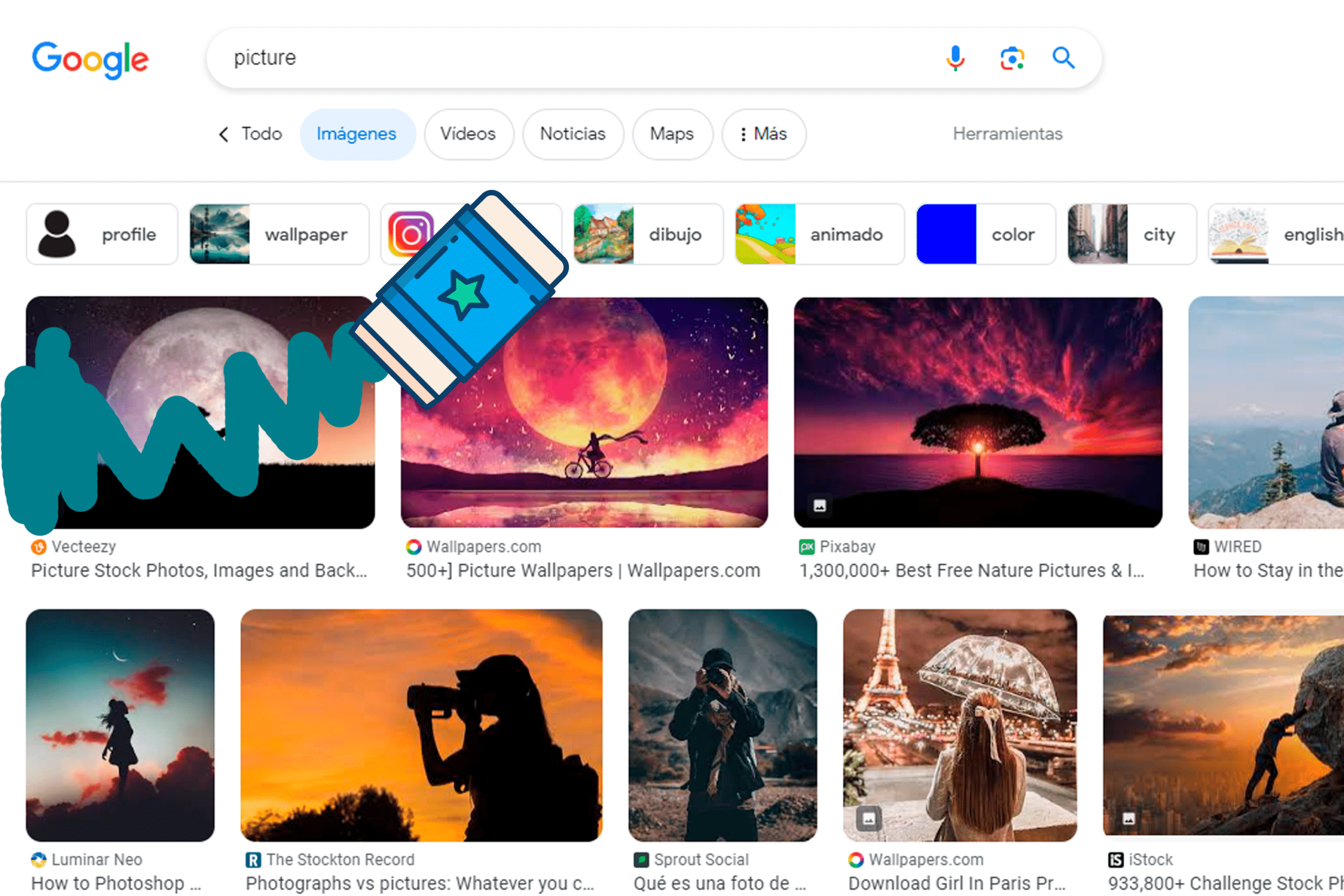
Task: Open the Girl in Paris umbrella thumbnail
Action: coord(960,725)
